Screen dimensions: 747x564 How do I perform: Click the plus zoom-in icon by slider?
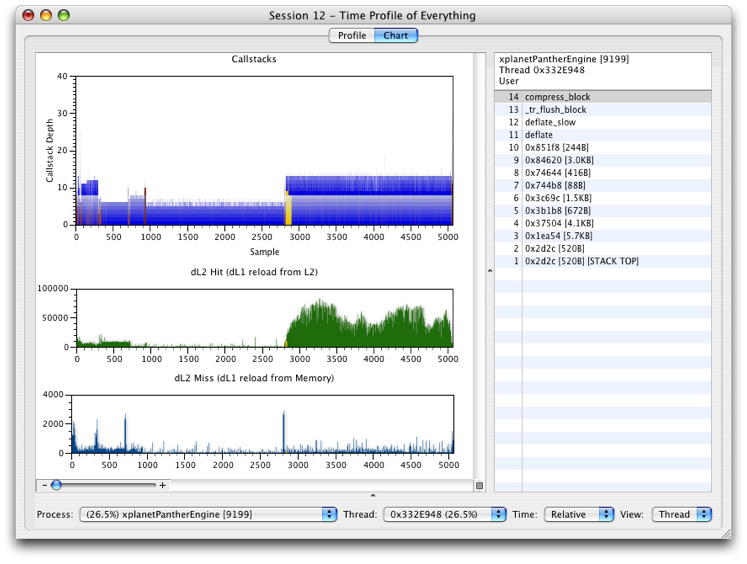[163, 485]
